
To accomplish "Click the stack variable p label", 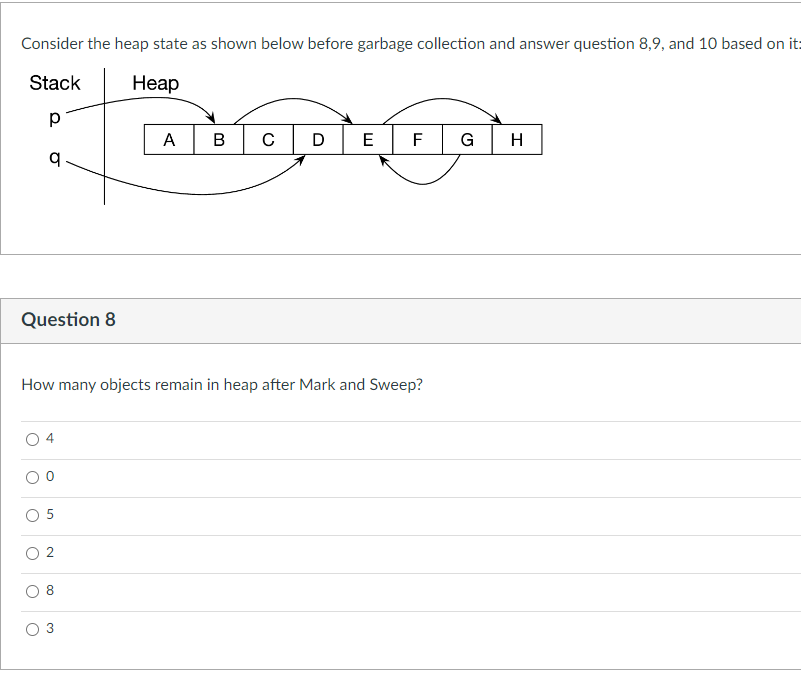I will click(54, 118).
